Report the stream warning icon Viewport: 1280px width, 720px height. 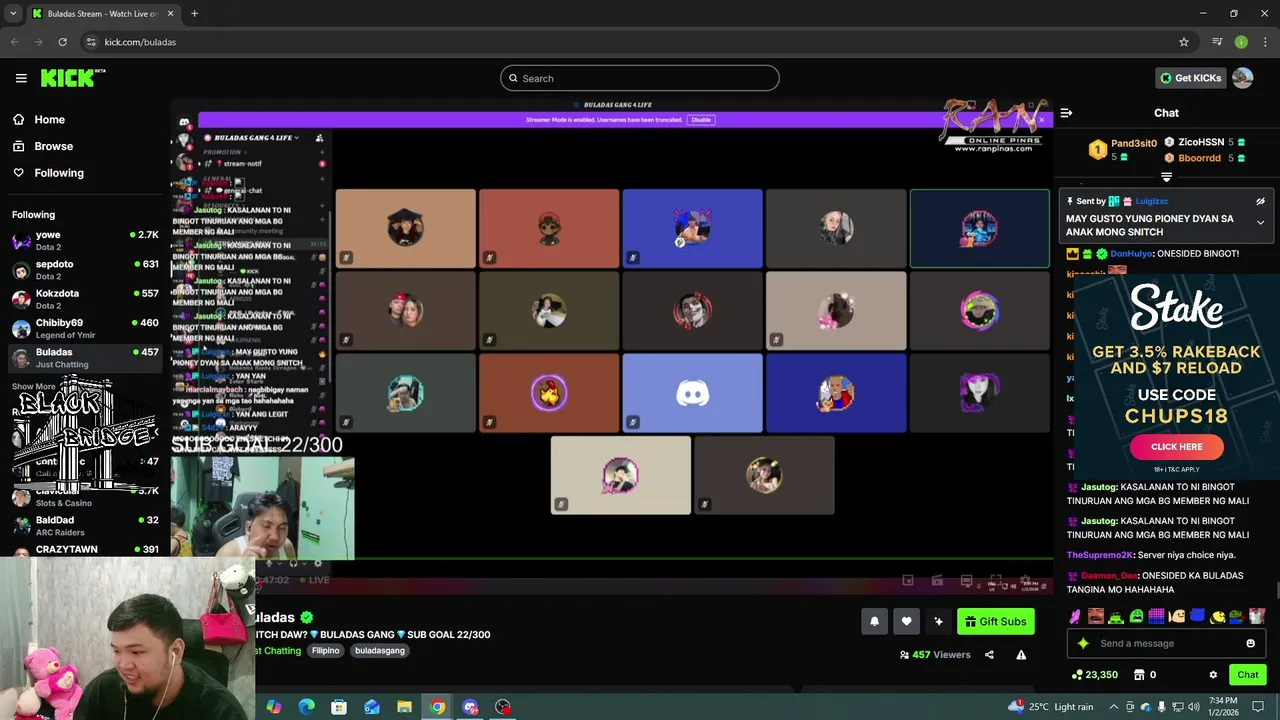point(1021,655)
